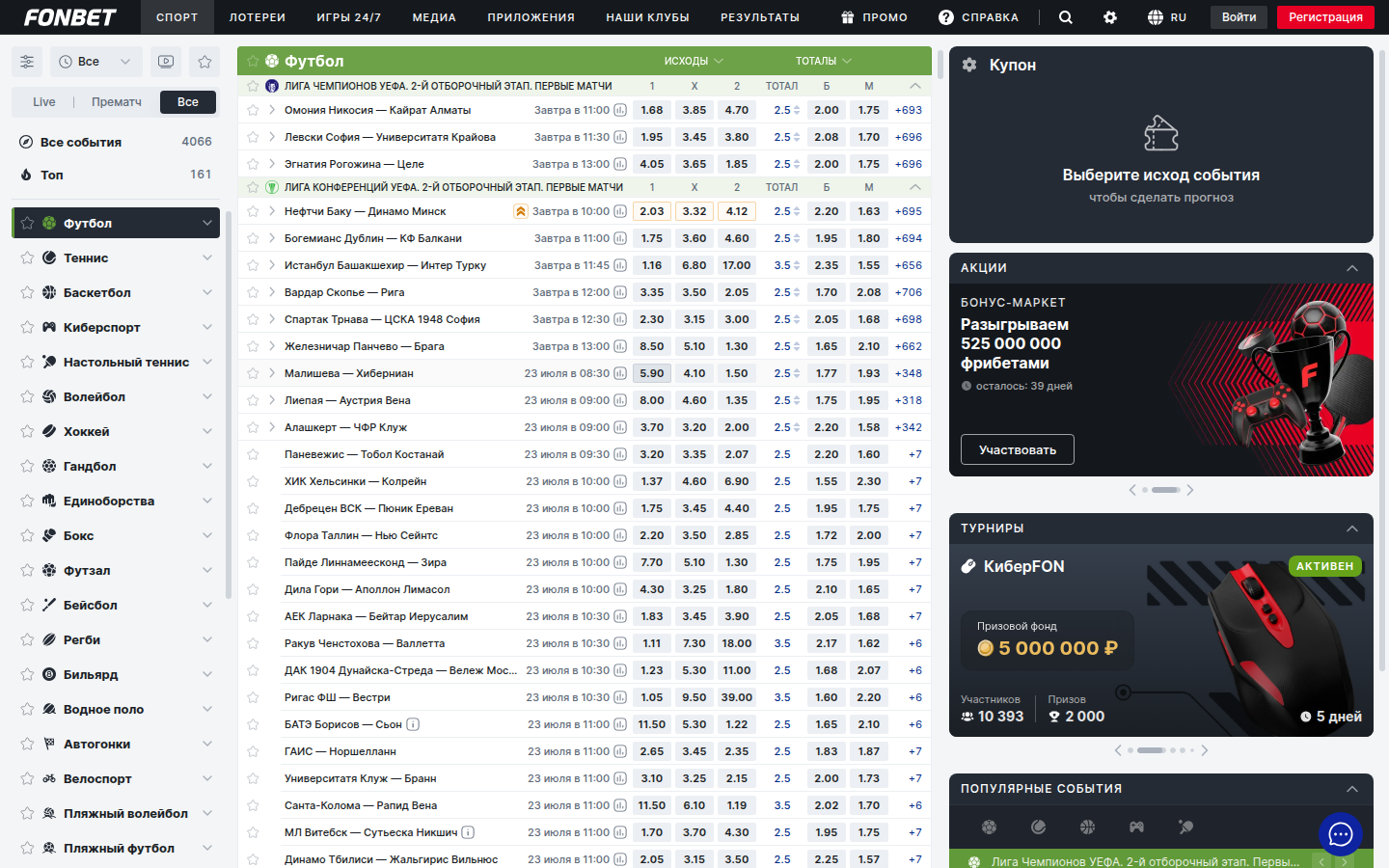Viewport: 1389px width, 868px height.
Task: Open site settings gear icon
Action: coord(1110,17)
